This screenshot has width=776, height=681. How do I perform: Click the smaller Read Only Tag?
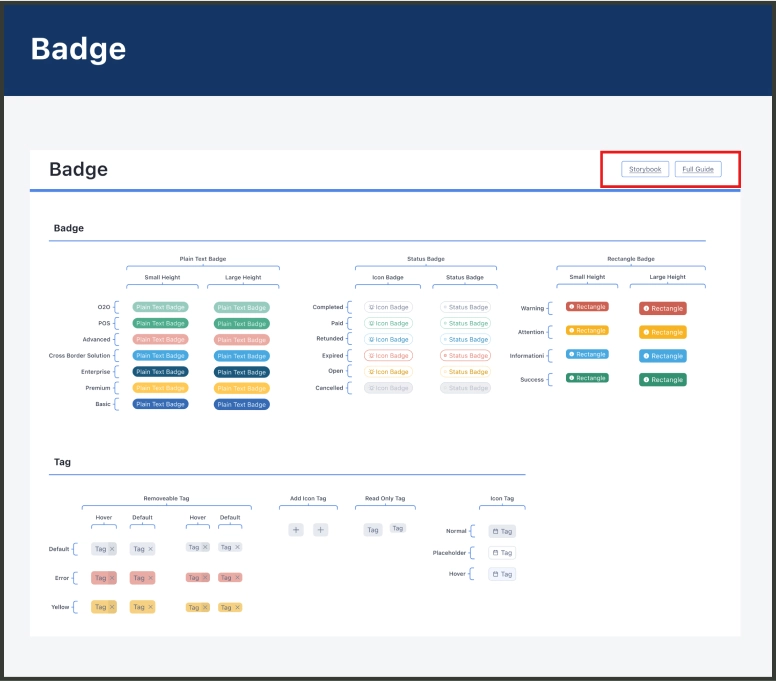(x=398, y=529)
